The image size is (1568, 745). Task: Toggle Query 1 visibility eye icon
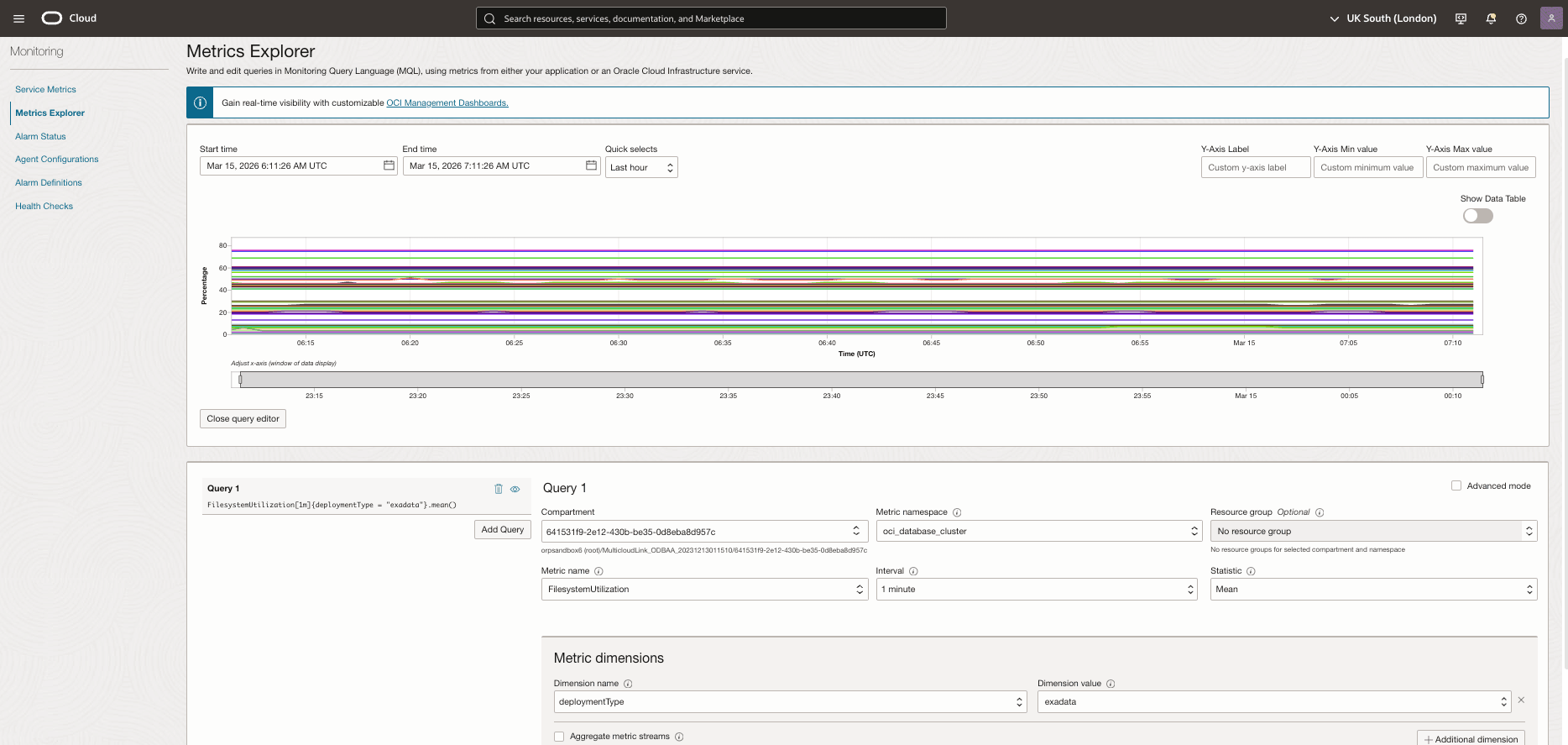pyautogui.click(x=515, y=489)
